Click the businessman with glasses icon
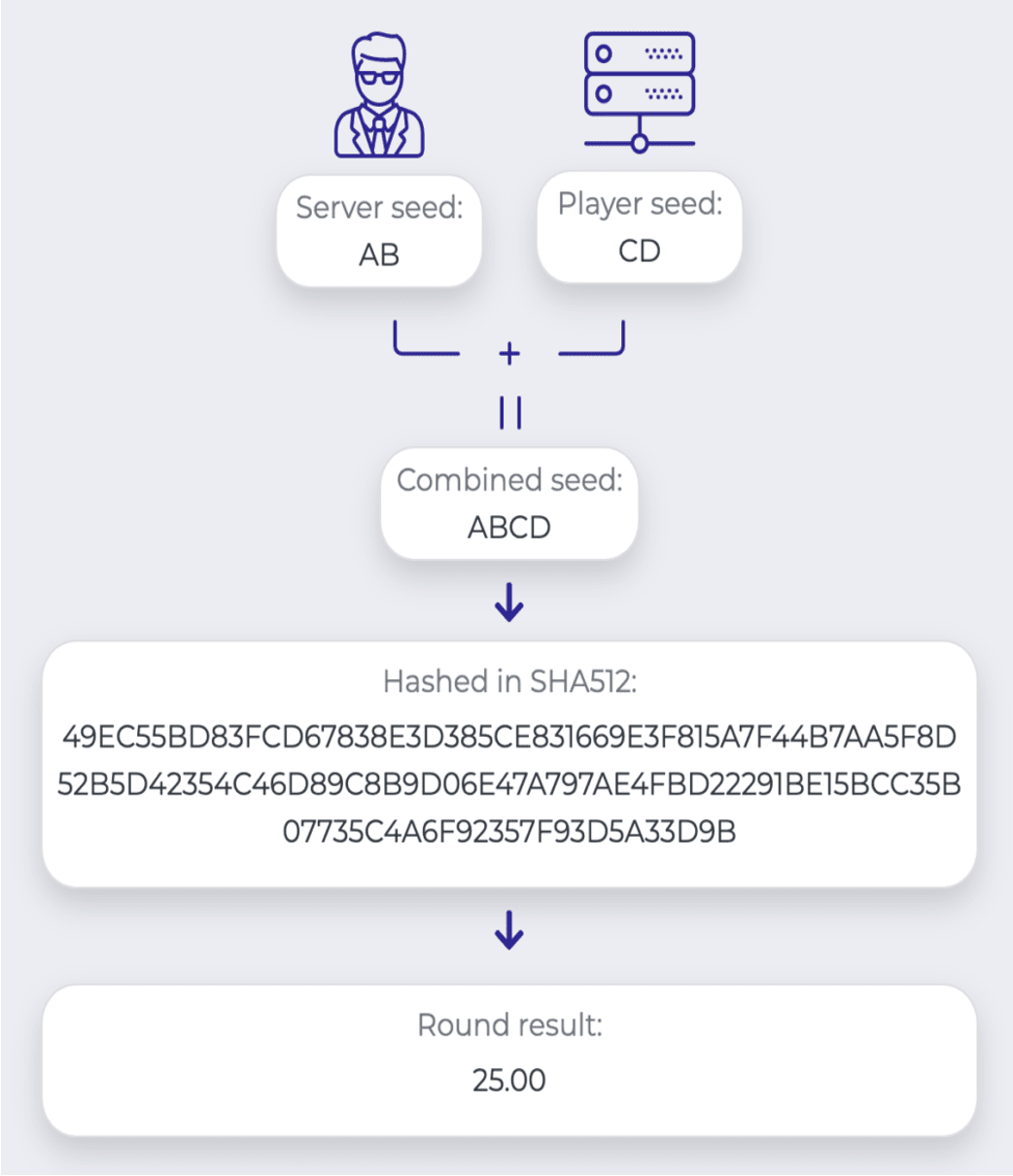The height and width of the screenshot is (1176, 1013). (379, 96)
